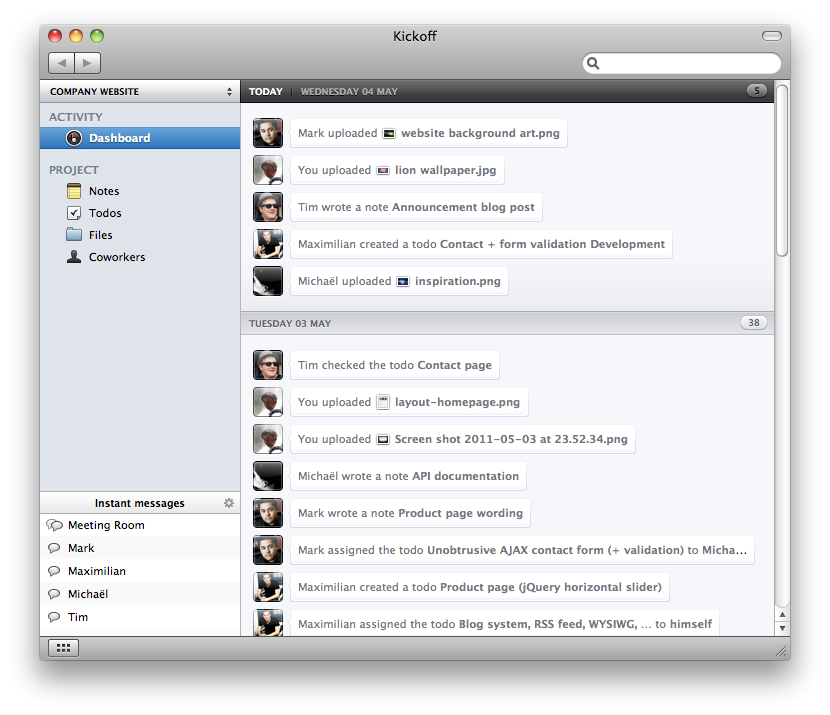Click the back navigation arrow
Viewport: 830px width, 715px height.
[61, 63]
